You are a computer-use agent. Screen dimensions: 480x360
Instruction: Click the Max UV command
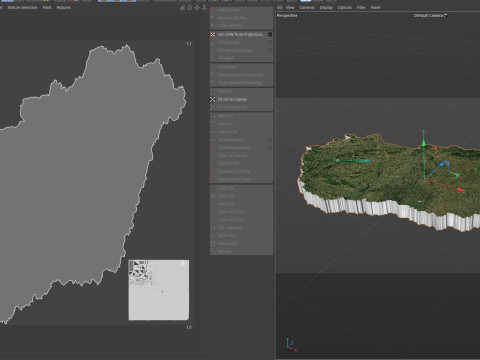pos(241,91)
